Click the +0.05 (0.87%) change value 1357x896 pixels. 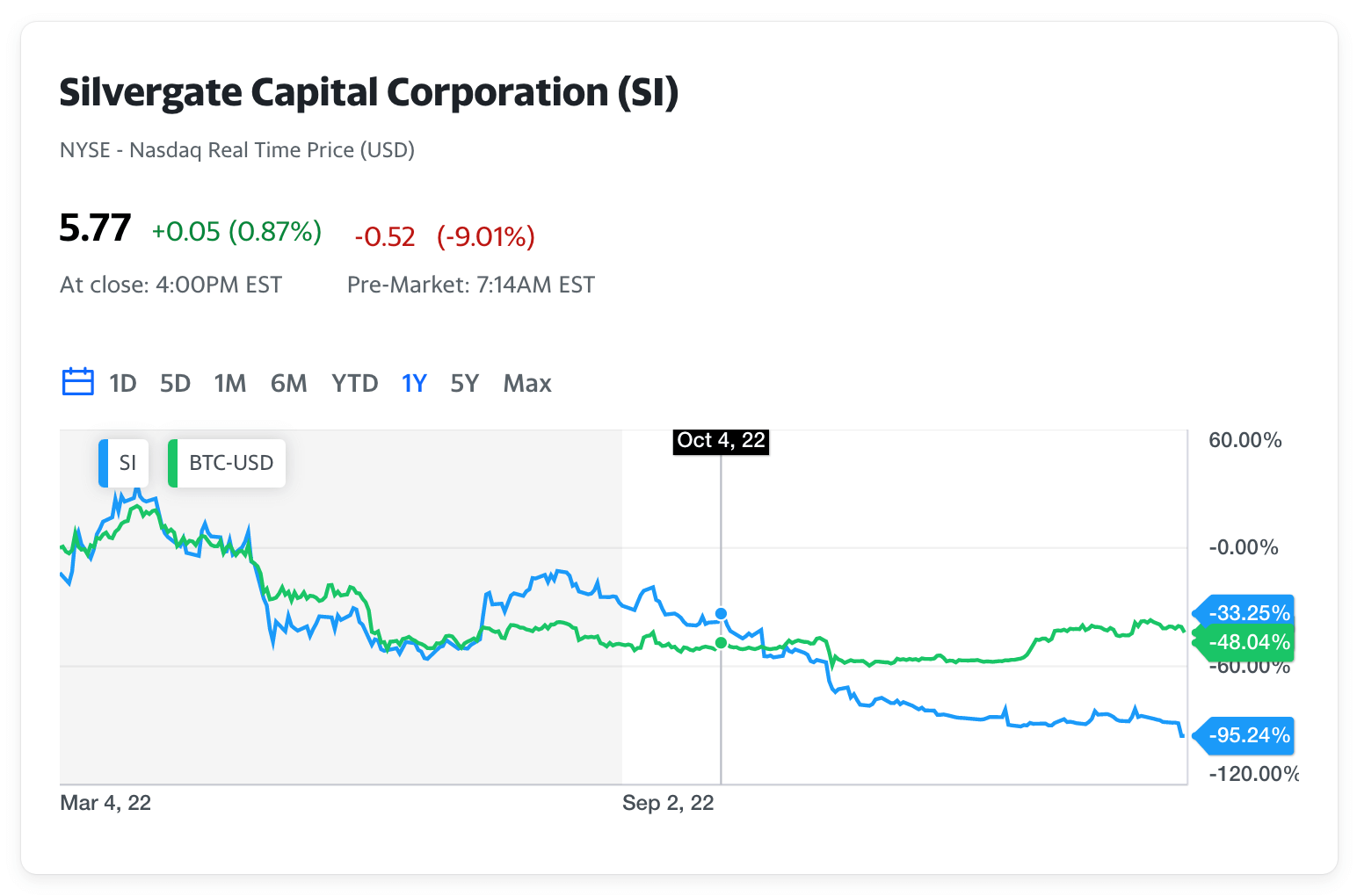236,231
